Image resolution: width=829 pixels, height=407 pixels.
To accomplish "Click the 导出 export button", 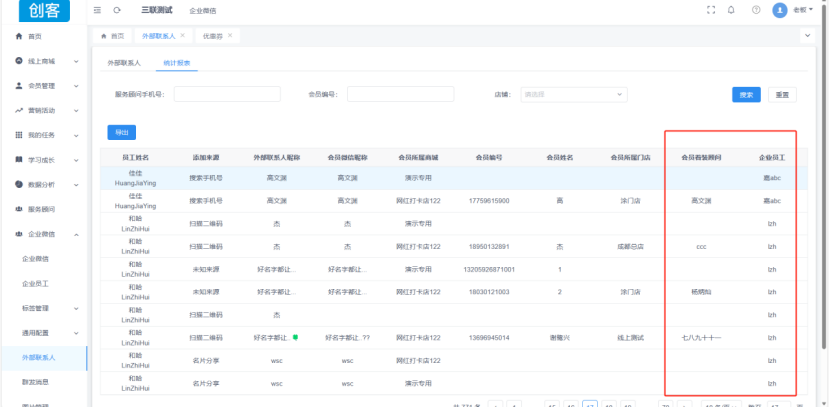I will pos(121,132).
